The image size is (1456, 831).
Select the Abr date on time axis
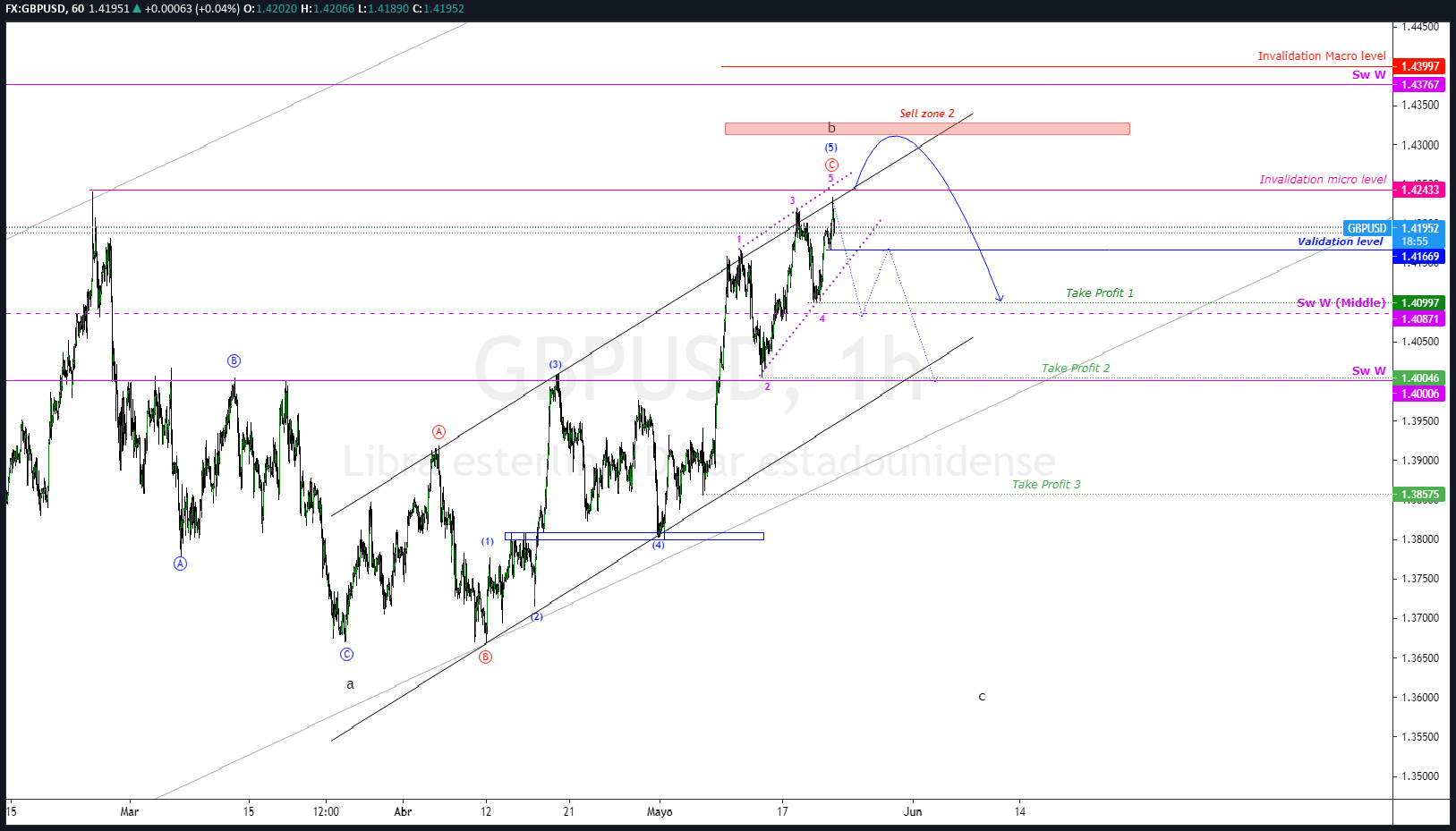(403, 811)
